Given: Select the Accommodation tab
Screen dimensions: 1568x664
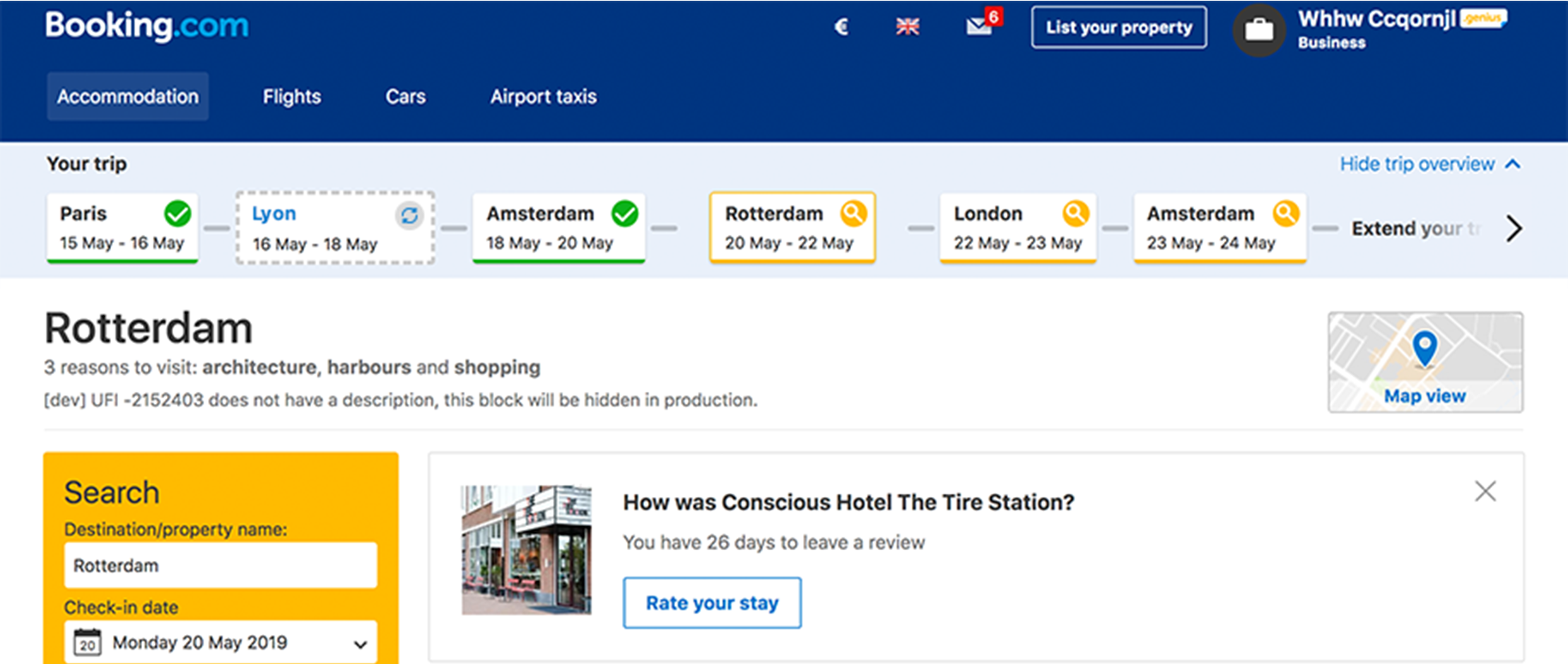Looking at the screenshot, I should 128,96.
